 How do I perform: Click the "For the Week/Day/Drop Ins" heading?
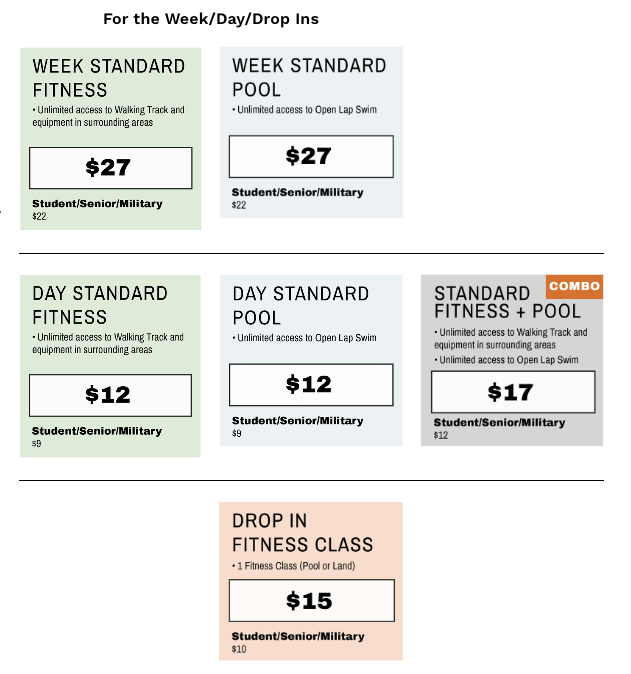[211, 19]
